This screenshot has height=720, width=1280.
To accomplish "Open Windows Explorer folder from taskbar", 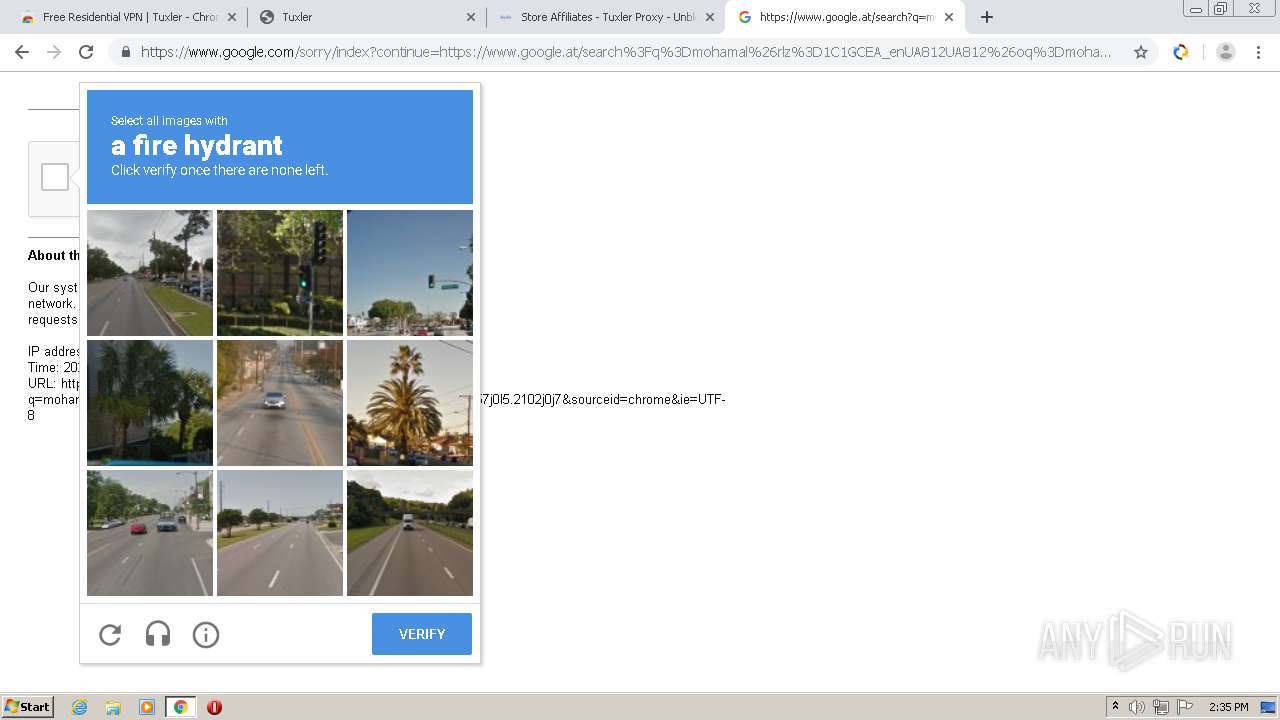I will [113, 707].
